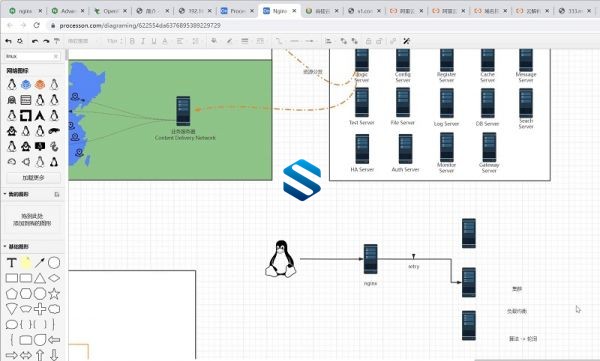Reload the page with browser refresh button
The height and width of the screenshot is (361, 600).
[x=36, y=25]
